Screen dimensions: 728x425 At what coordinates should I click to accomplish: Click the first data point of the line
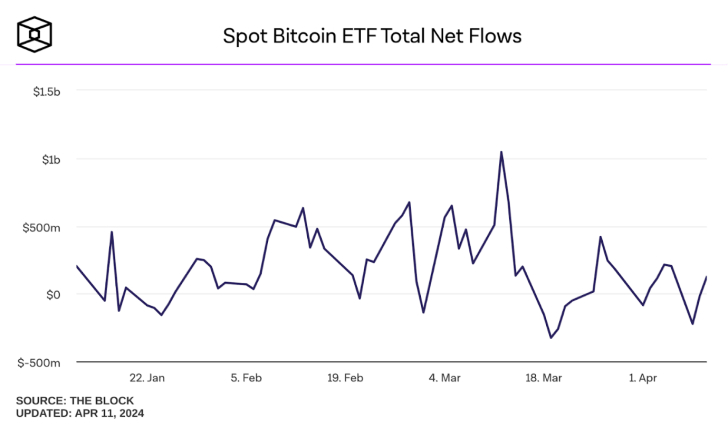click(77, 266)
